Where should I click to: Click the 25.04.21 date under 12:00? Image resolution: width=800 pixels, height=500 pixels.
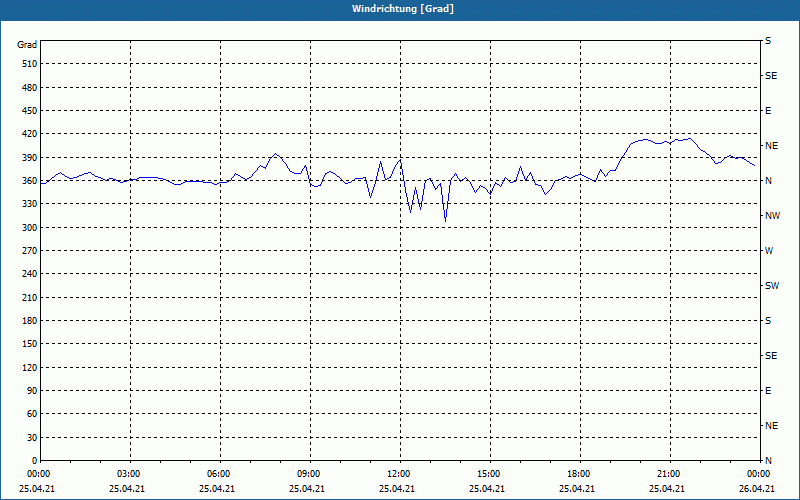(397, 489)
